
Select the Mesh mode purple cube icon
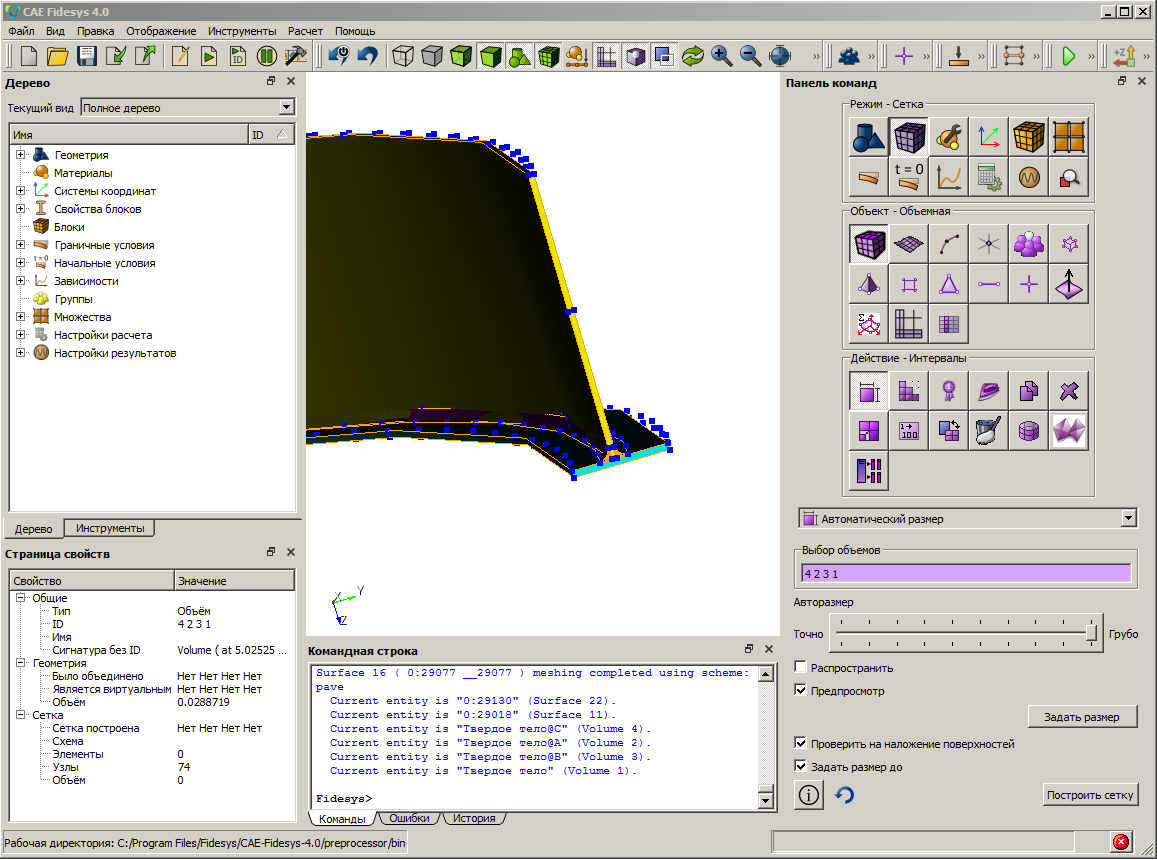(x=909, y=137)
